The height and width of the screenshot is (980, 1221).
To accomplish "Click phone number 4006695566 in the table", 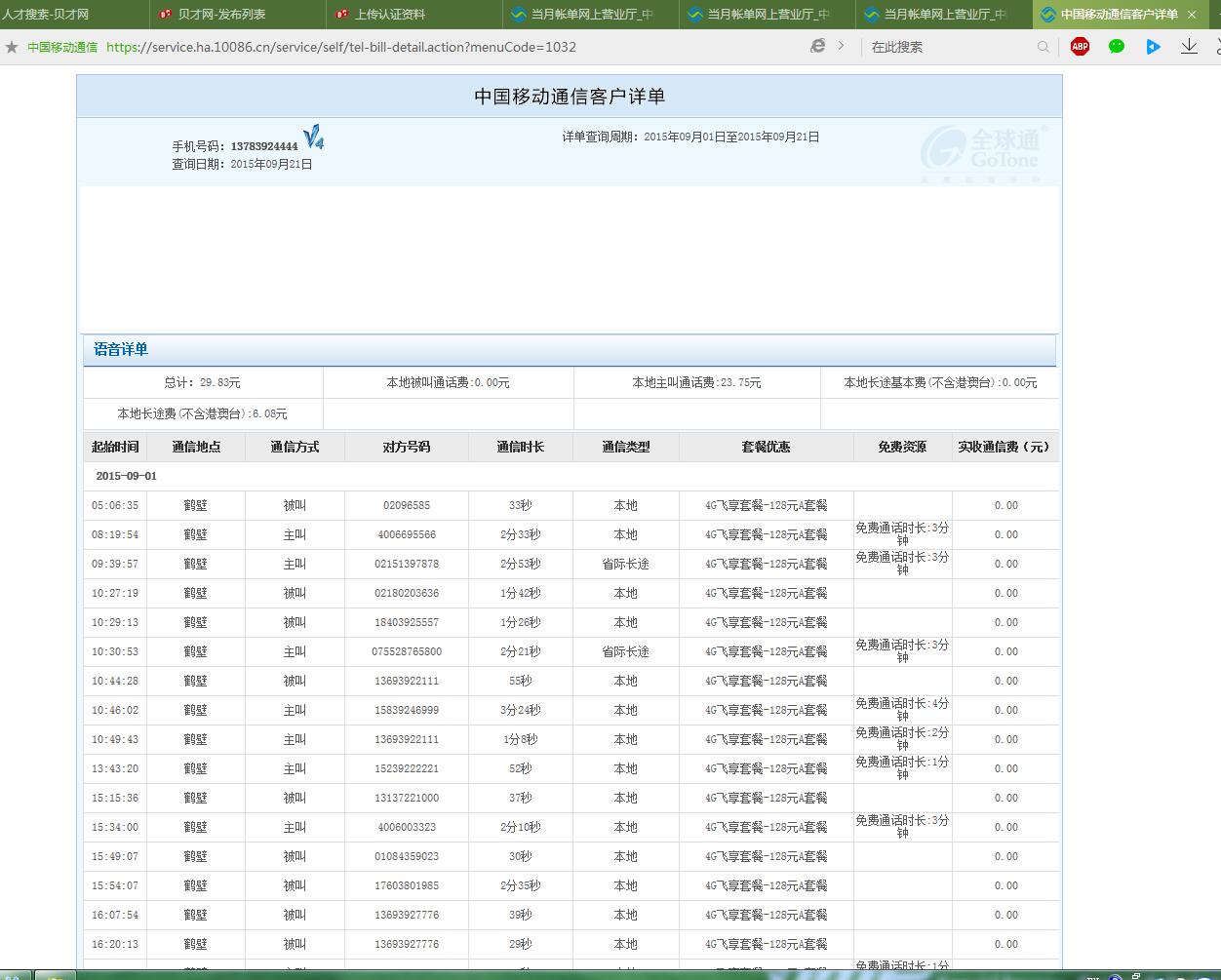I will click(x=407, y=534).
